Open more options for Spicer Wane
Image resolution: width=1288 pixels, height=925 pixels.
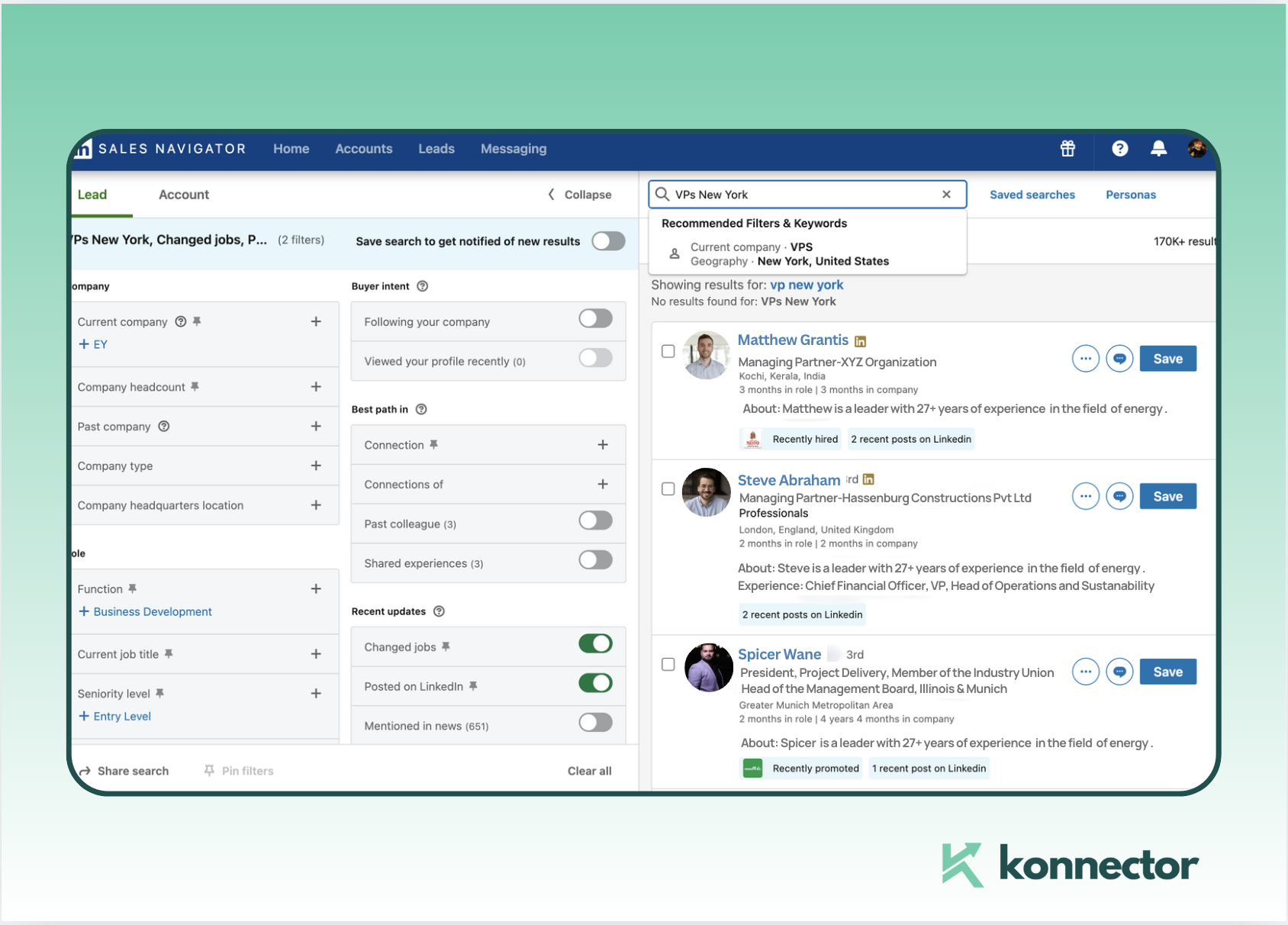[1085, 672]
